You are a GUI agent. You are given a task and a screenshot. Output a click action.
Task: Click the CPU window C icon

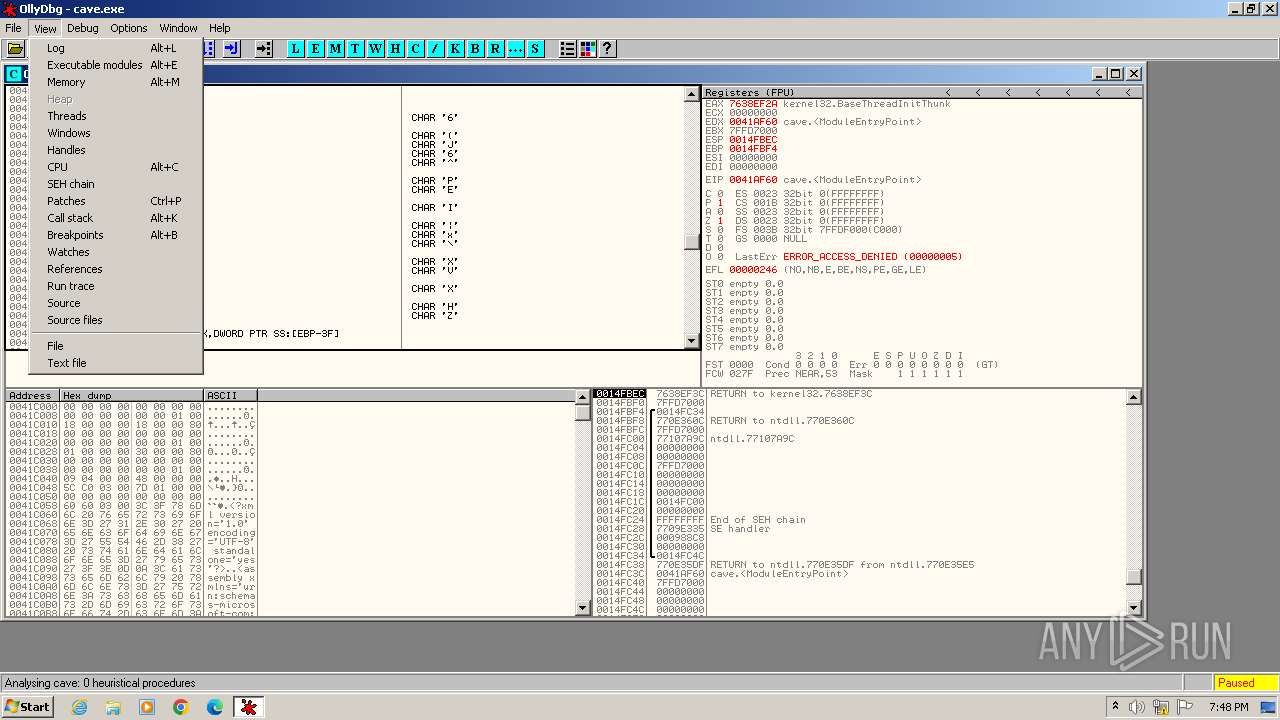[x=13, y=74]
